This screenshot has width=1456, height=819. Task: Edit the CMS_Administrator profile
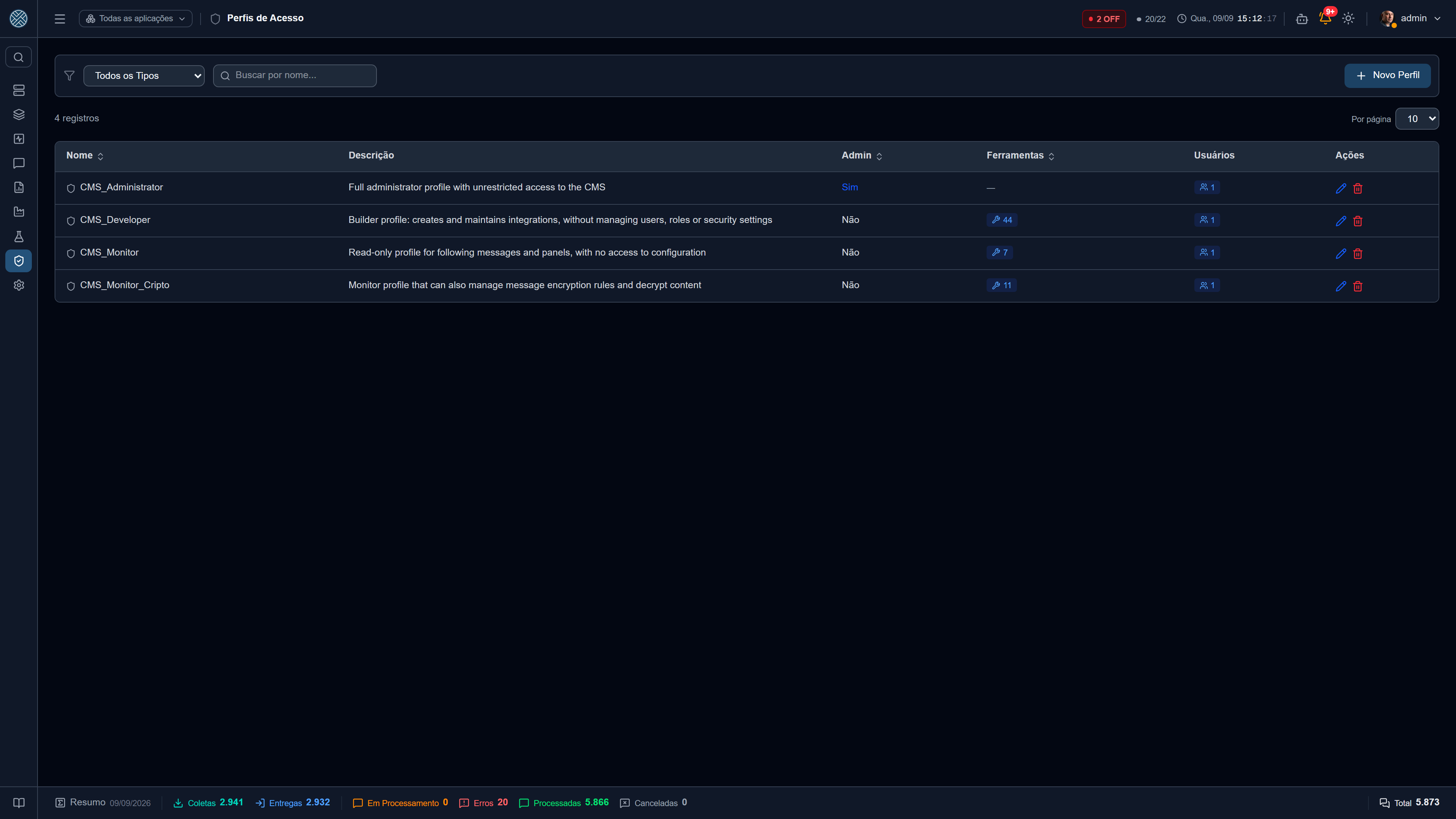coord(1341,188)
